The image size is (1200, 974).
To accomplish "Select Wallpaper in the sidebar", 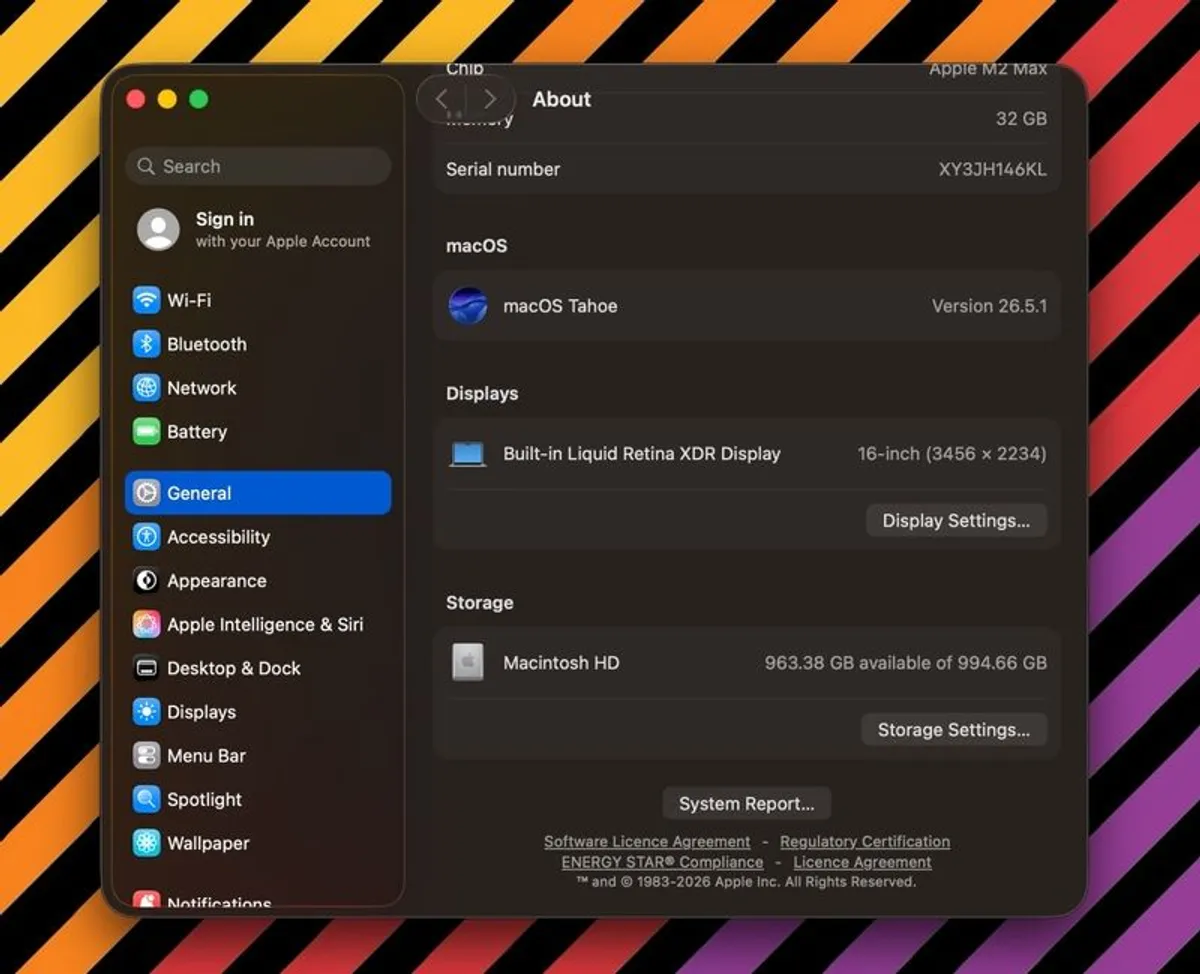I will 258,843.
